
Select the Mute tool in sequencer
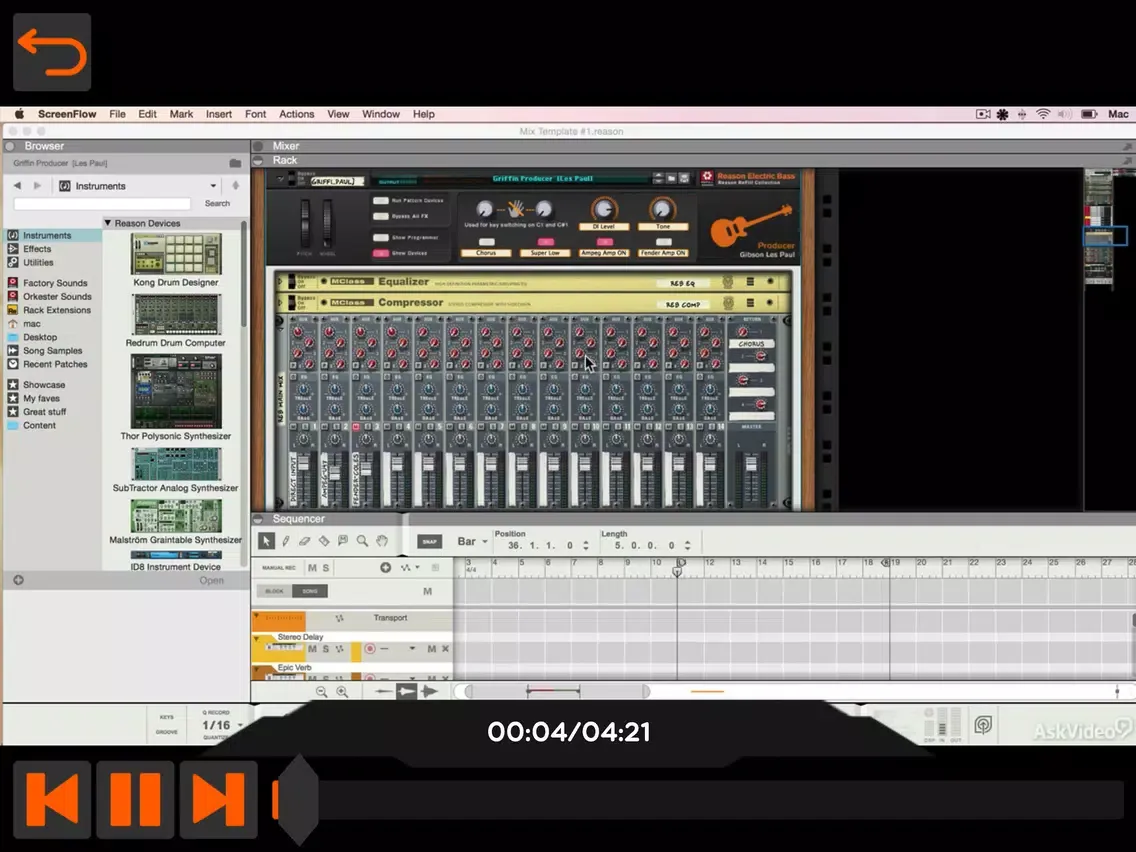tap(343, 540)
